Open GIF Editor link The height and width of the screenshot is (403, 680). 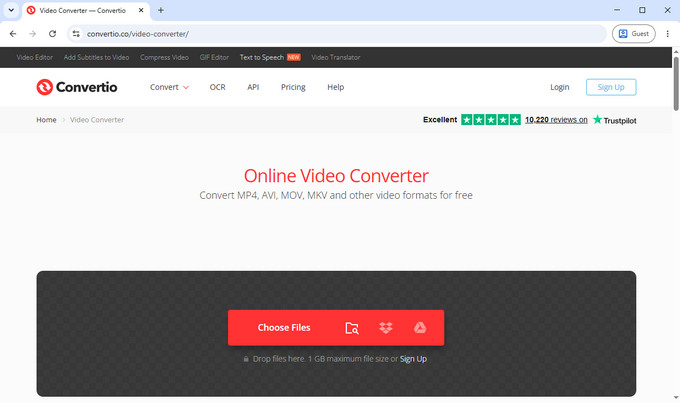(214, 57)
